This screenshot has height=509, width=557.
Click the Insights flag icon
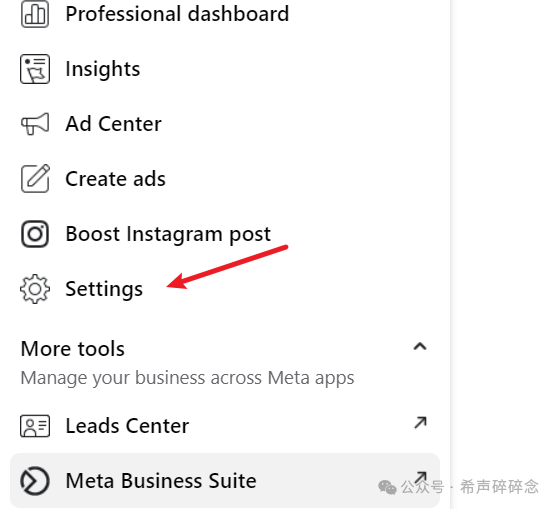pyautogui.click(x=35, y=69)
